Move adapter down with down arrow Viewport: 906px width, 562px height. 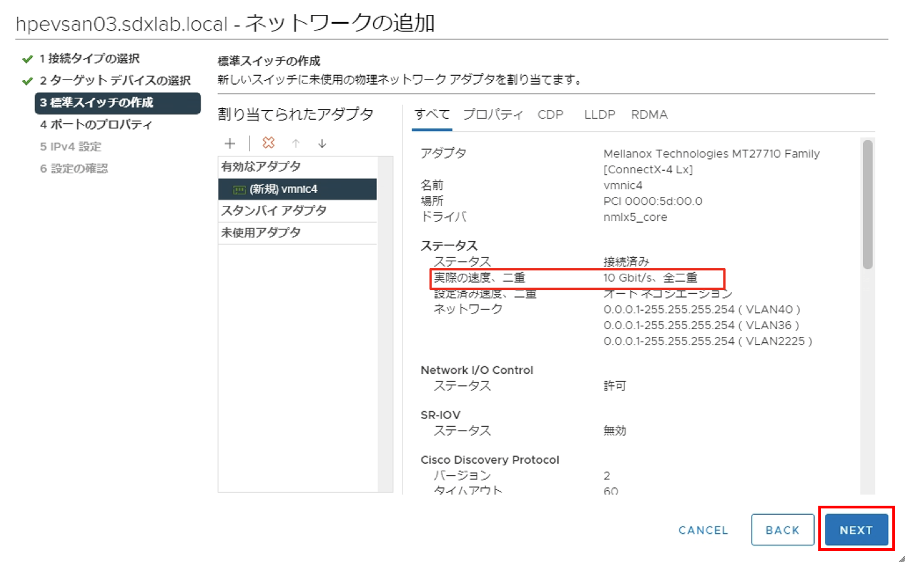pyautogui.click(x=322, y=143)
